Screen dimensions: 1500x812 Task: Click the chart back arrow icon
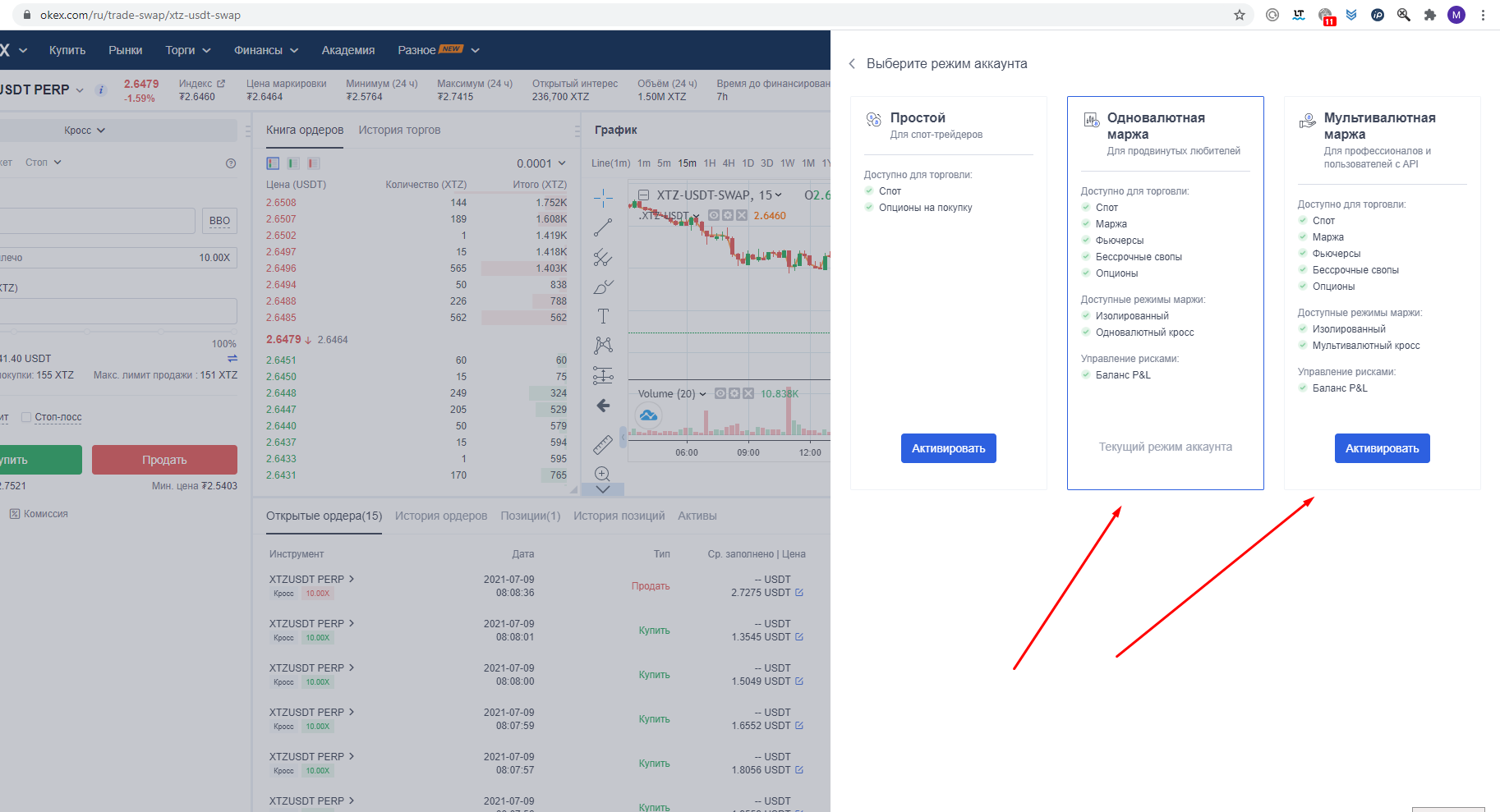pyautogui.click(x=603, y=406)
